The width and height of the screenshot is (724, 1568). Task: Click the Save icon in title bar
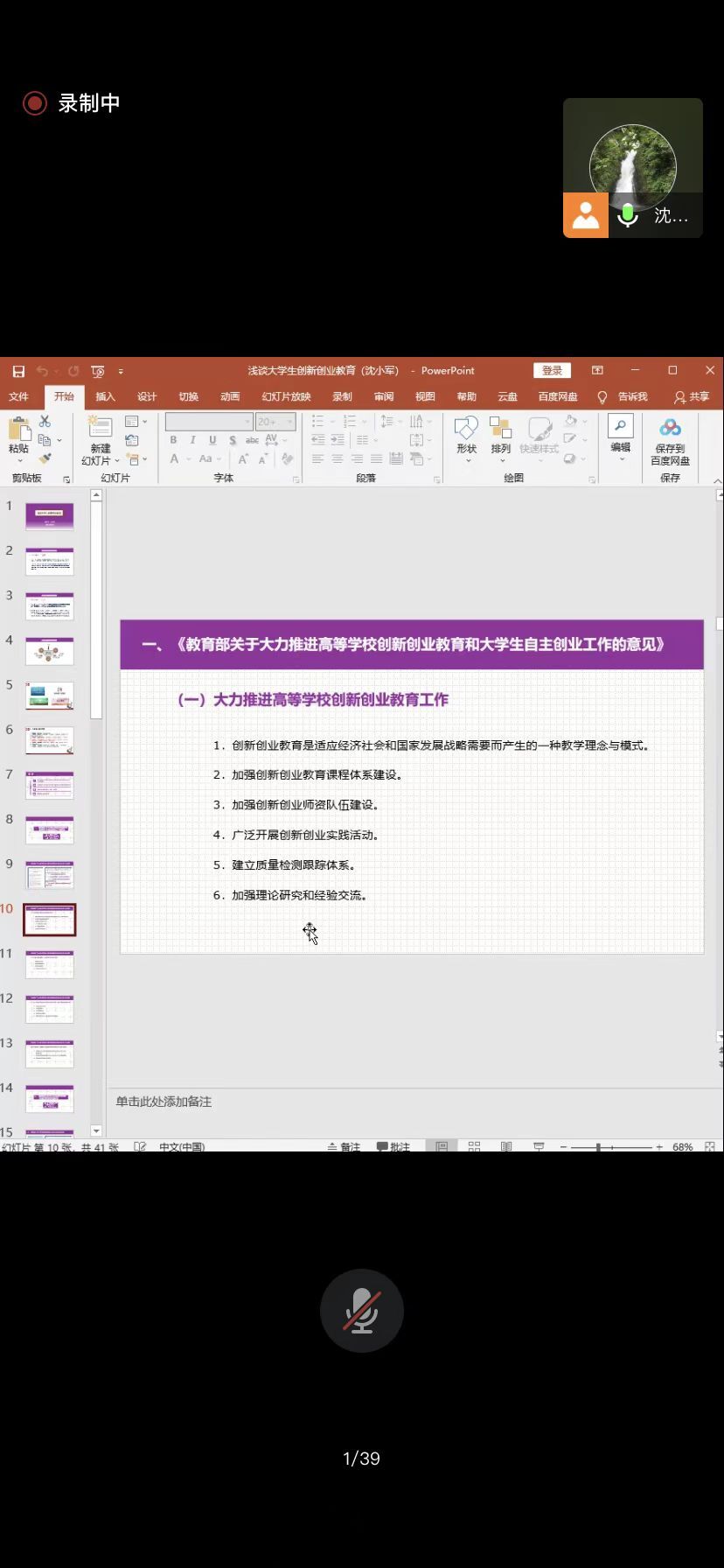pos(18,371)
